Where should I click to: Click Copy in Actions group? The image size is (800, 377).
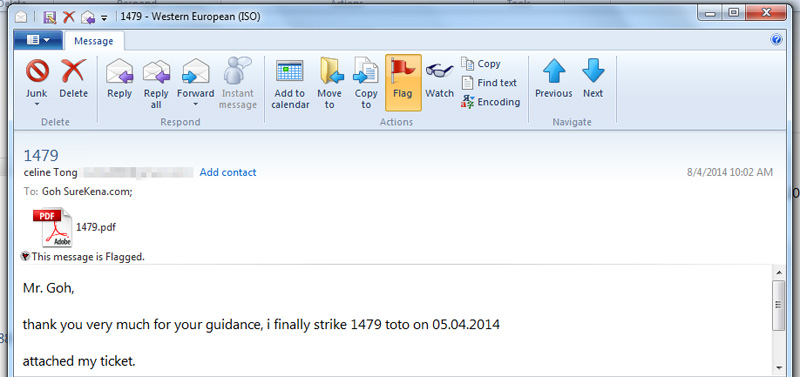[481, 64]
